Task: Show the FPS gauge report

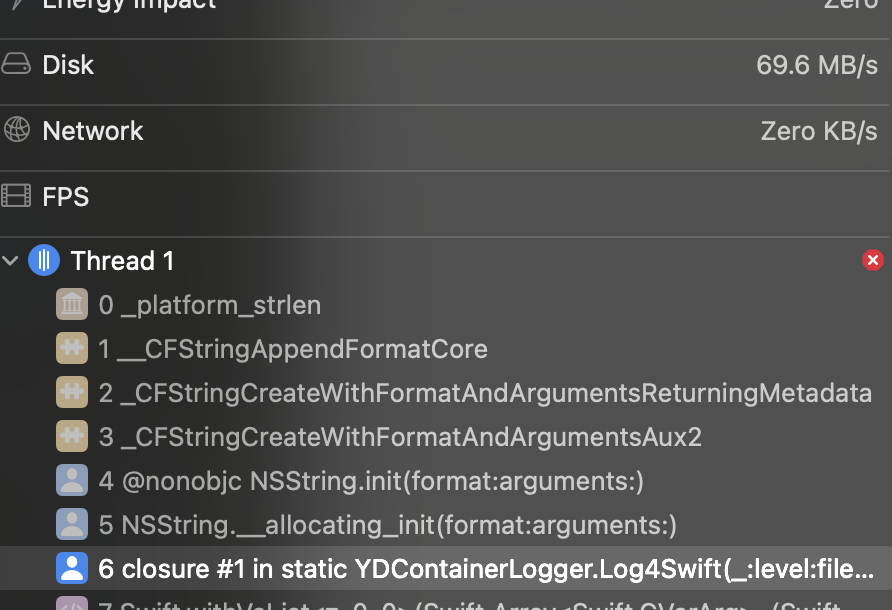Action: [x=445, y=197]
